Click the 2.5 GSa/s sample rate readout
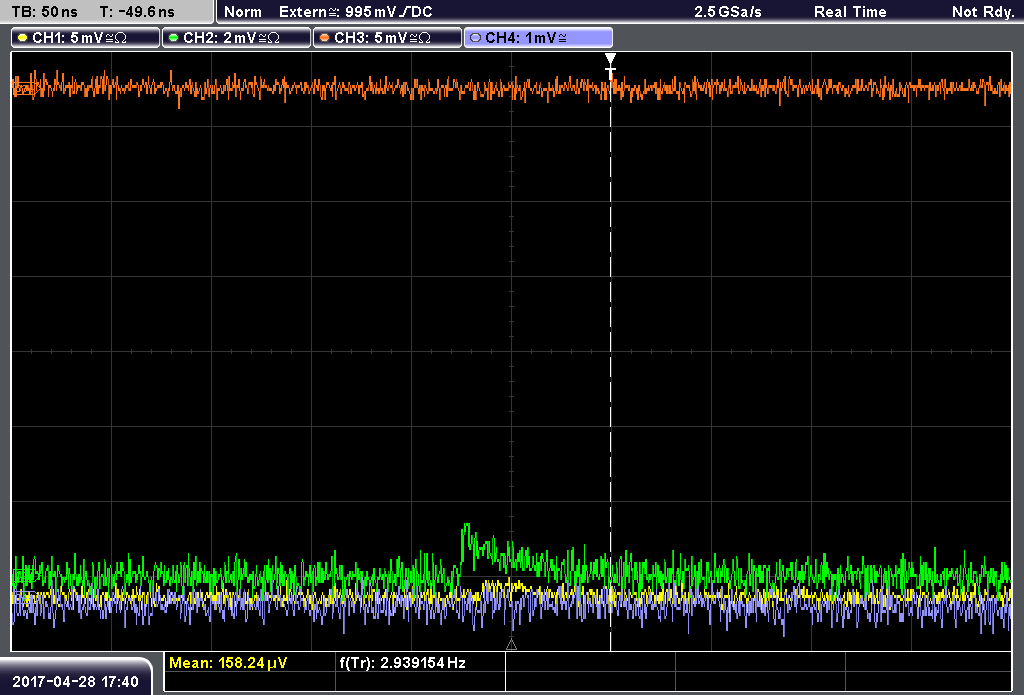 click(x=728, y=12)
